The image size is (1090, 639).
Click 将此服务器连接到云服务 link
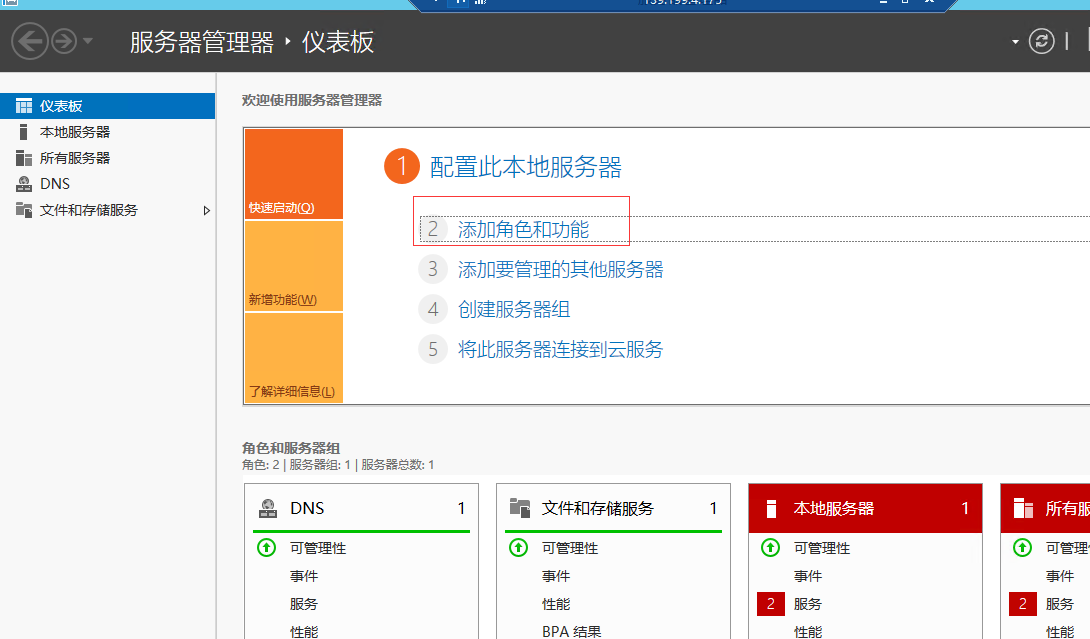tap(560, 349)
